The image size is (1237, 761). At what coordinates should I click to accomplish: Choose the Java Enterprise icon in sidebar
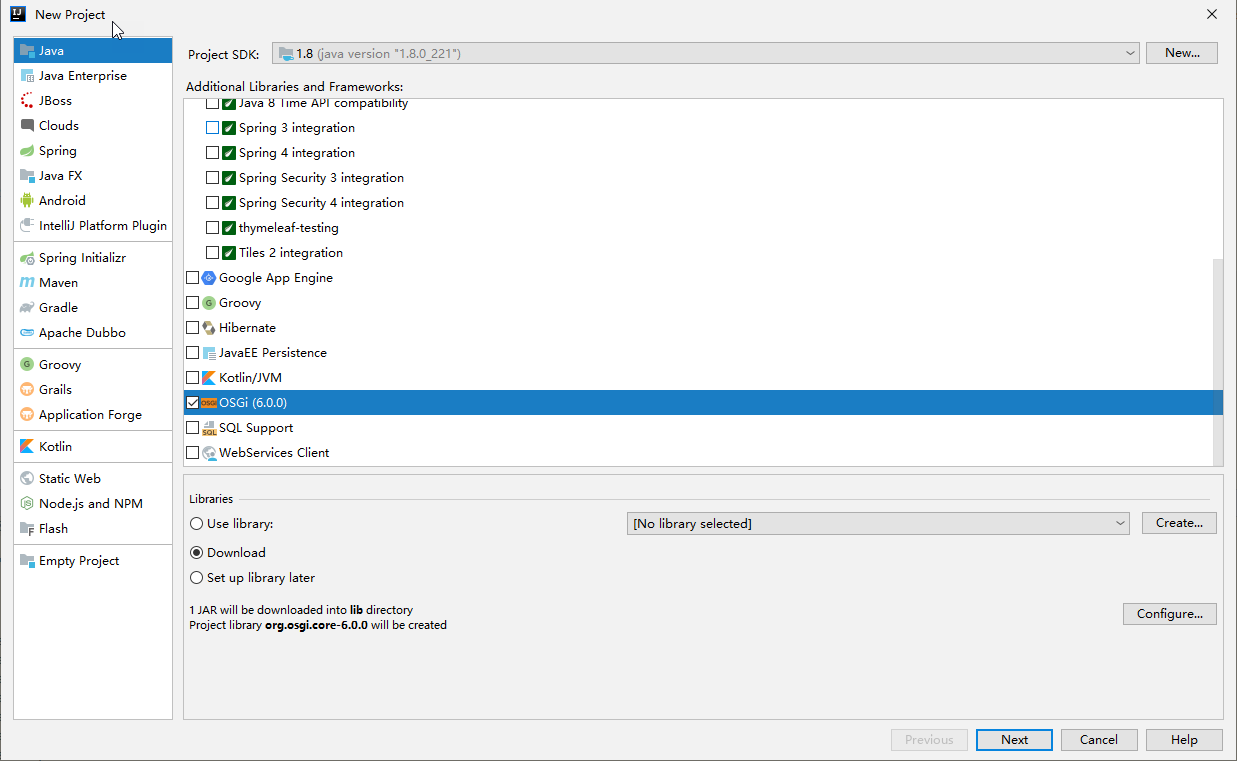27,76
